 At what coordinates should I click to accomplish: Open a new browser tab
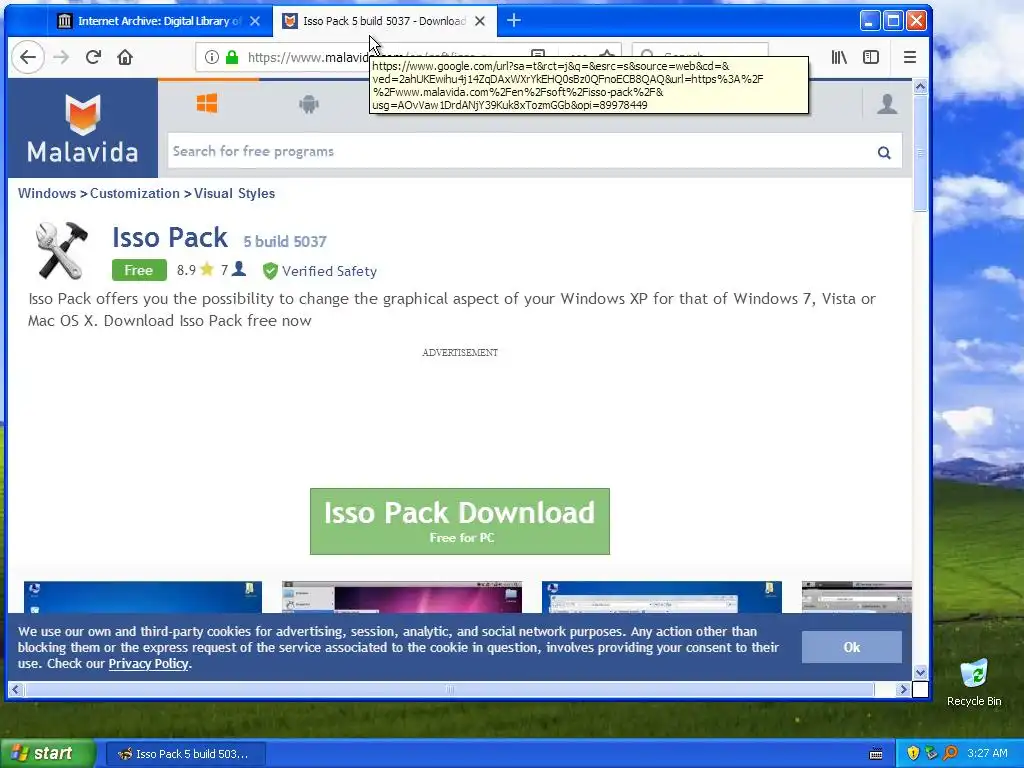point(514,21)
